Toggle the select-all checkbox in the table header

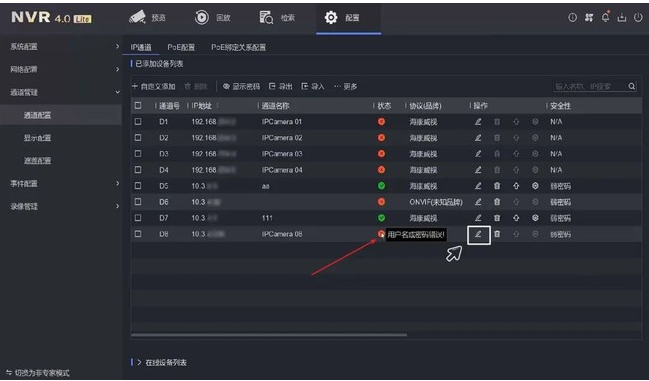138,106
